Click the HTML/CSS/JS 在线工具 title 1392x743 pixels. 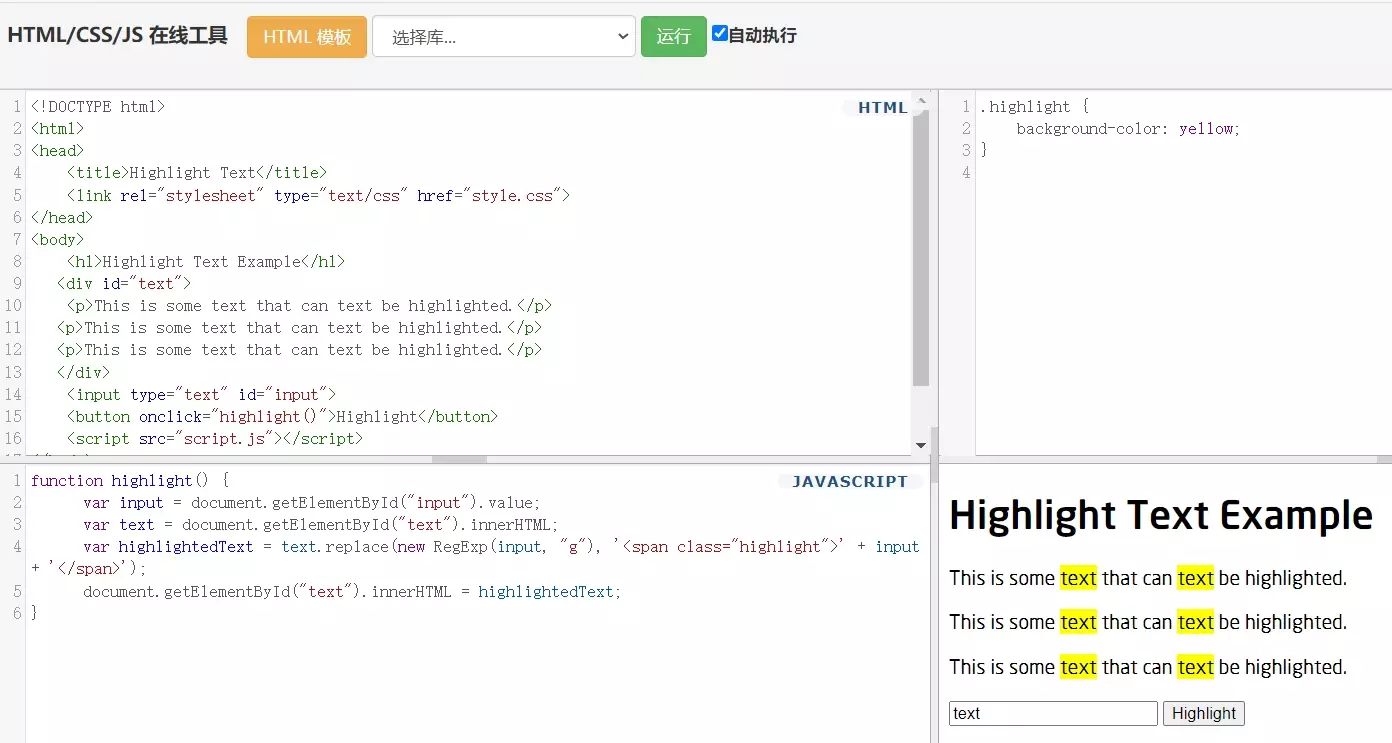tap(118, 36)
